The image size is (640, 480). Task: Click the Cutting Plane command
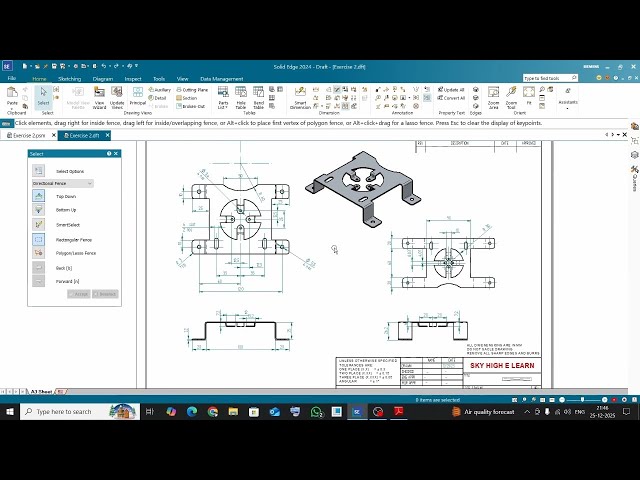click(x=192, y=90)
